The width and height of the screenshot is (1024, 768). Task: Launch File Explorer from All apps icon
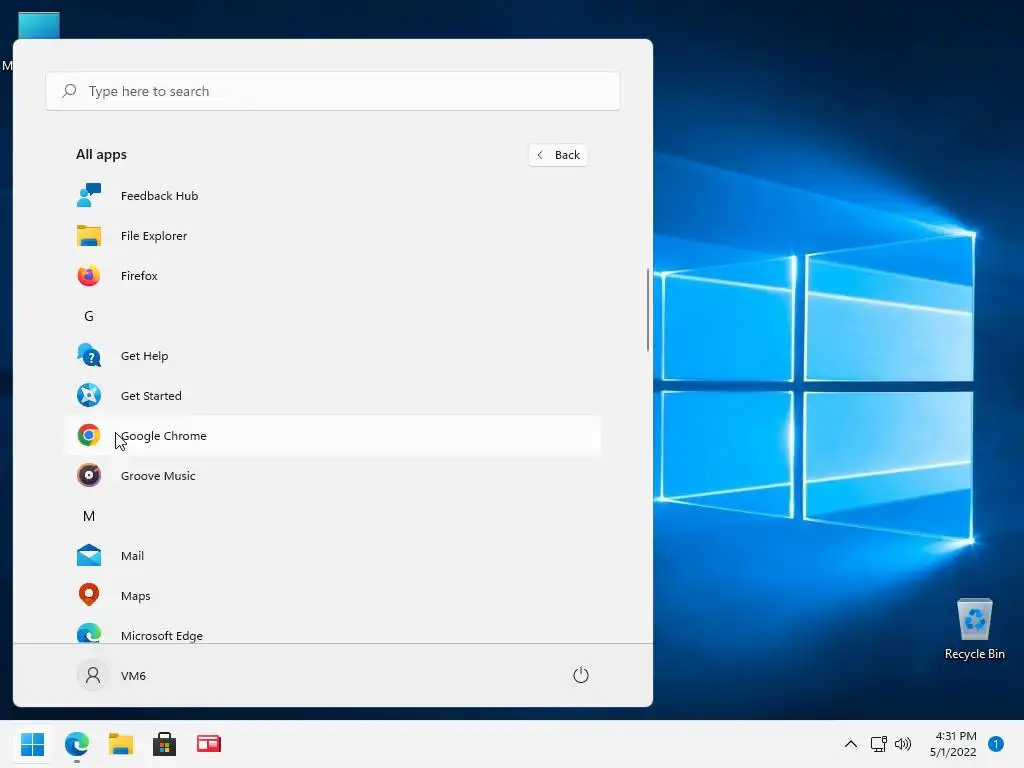click(x=89, y=235)
